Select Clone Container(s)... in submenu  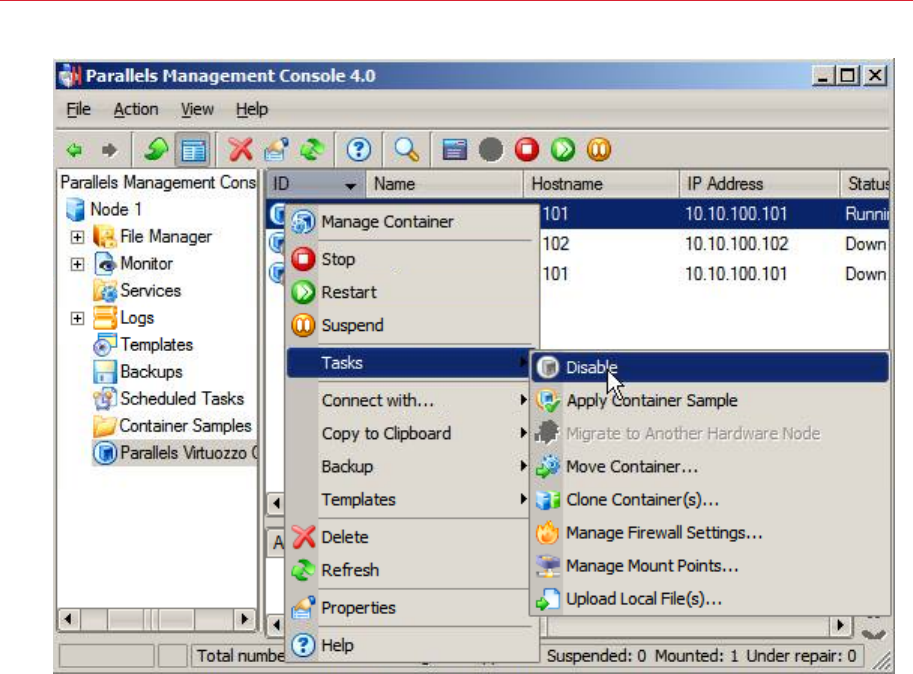[710, 500]
